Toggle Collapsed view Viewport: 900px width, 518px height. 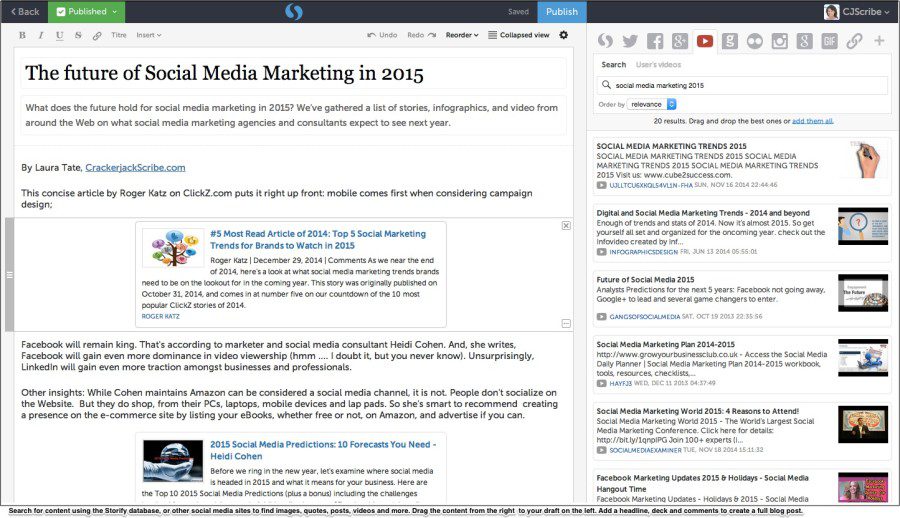coord(519,35)
